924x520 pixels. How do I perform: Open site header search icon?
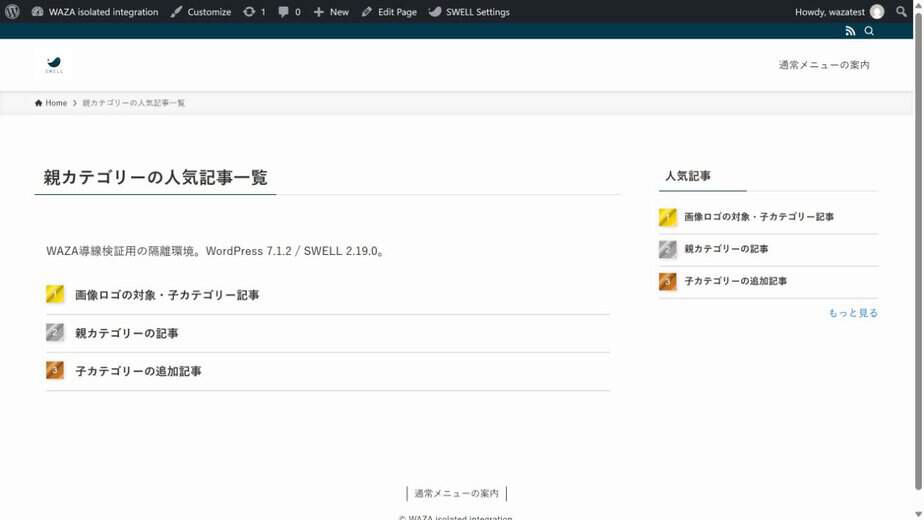(x=869, y=31)
